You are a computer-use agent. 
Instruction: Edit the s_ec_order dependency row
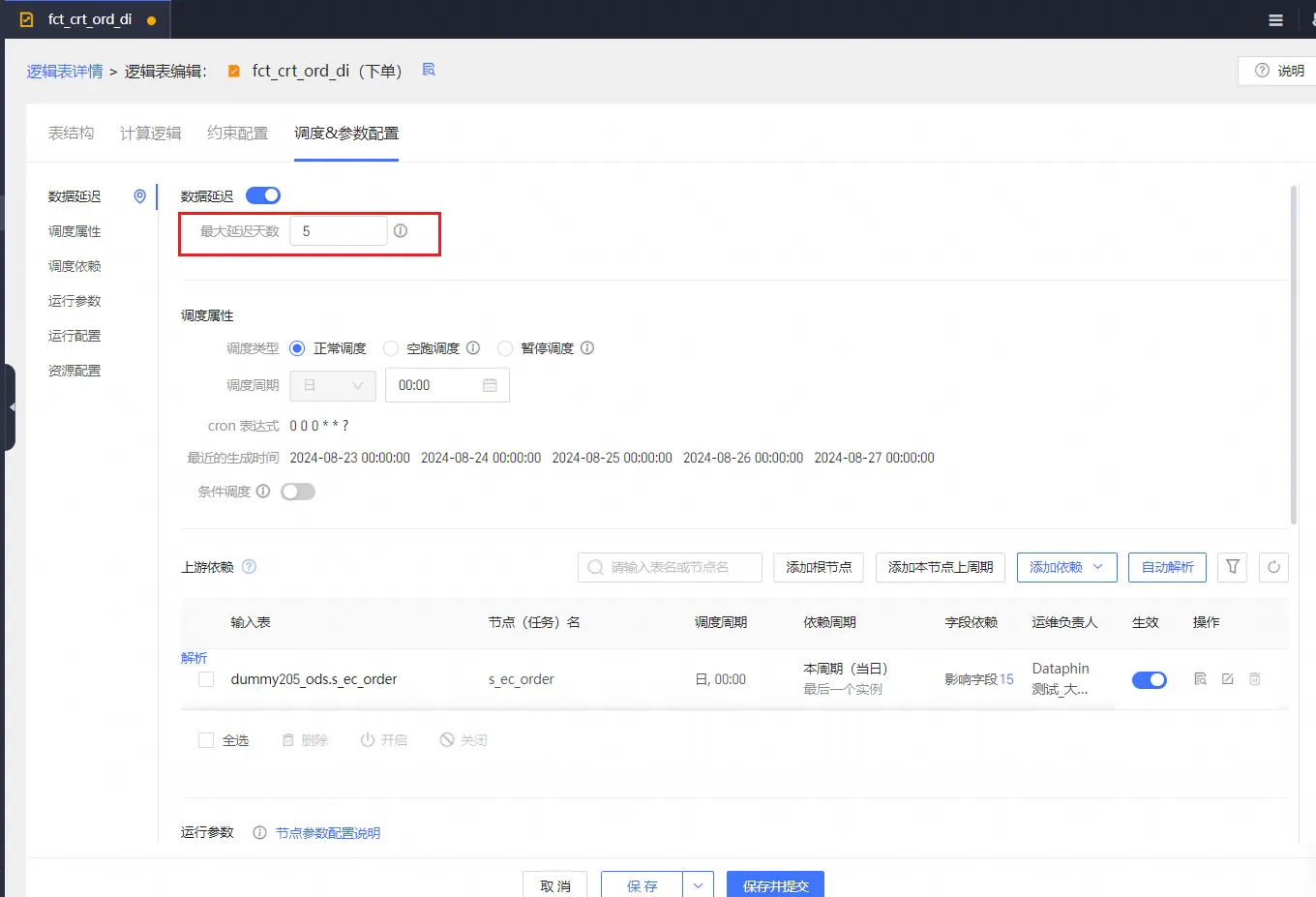(x=1227, y=679)
